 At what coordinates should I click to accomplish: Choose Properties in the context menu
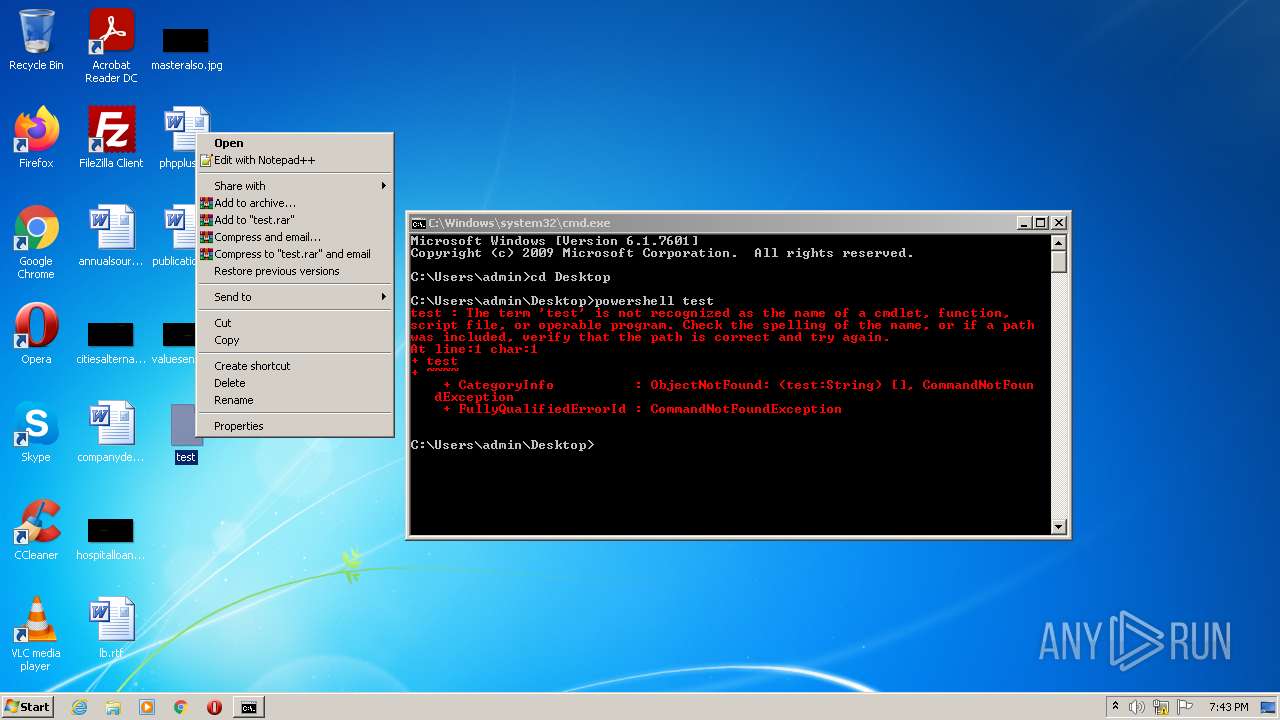[294, 426]
